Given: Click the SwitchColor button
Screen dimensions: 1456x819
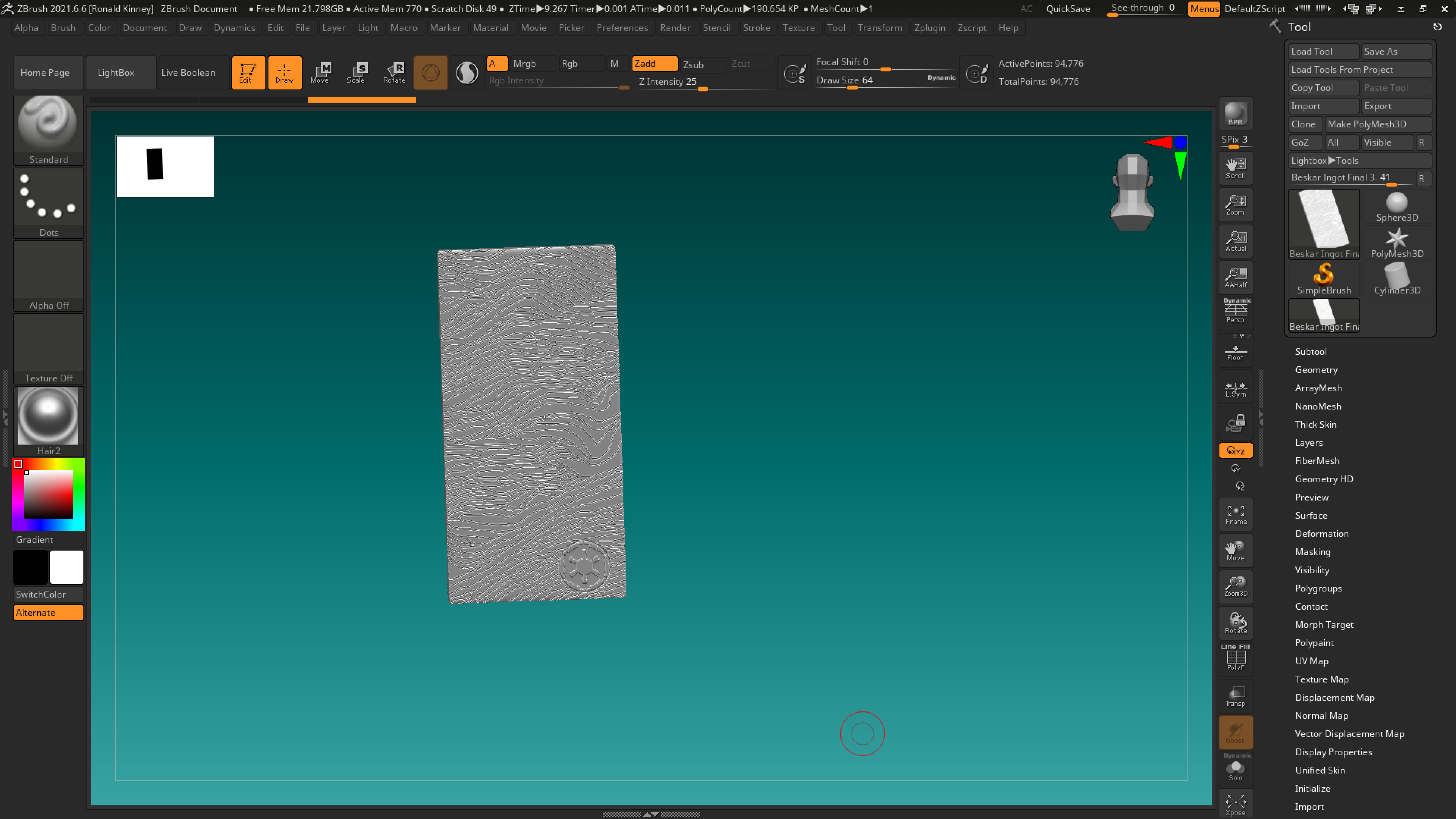Looking at the screenshot, I should 48,594.
